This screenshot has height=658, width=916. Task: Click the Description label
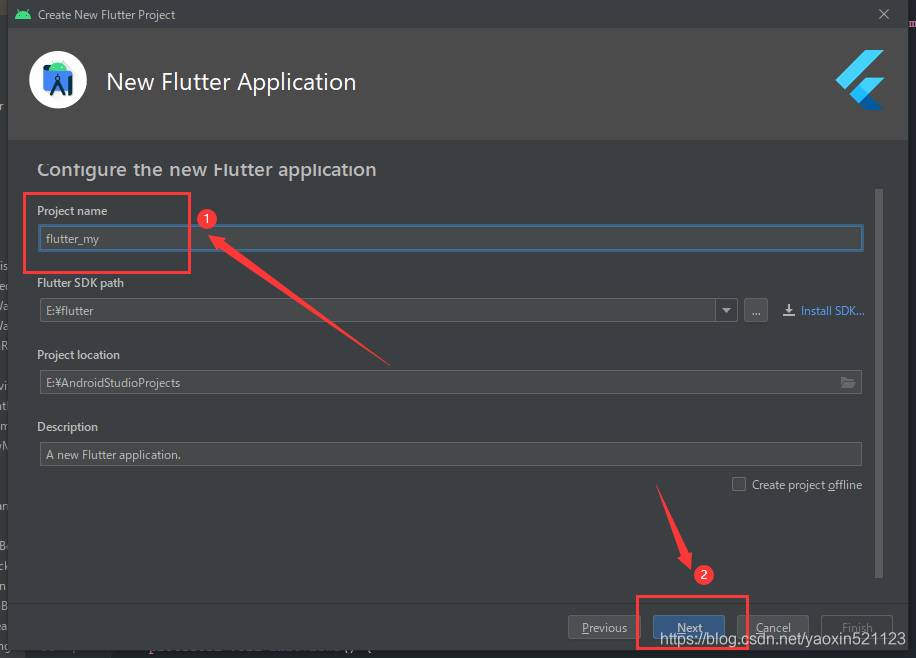point(67,427)
